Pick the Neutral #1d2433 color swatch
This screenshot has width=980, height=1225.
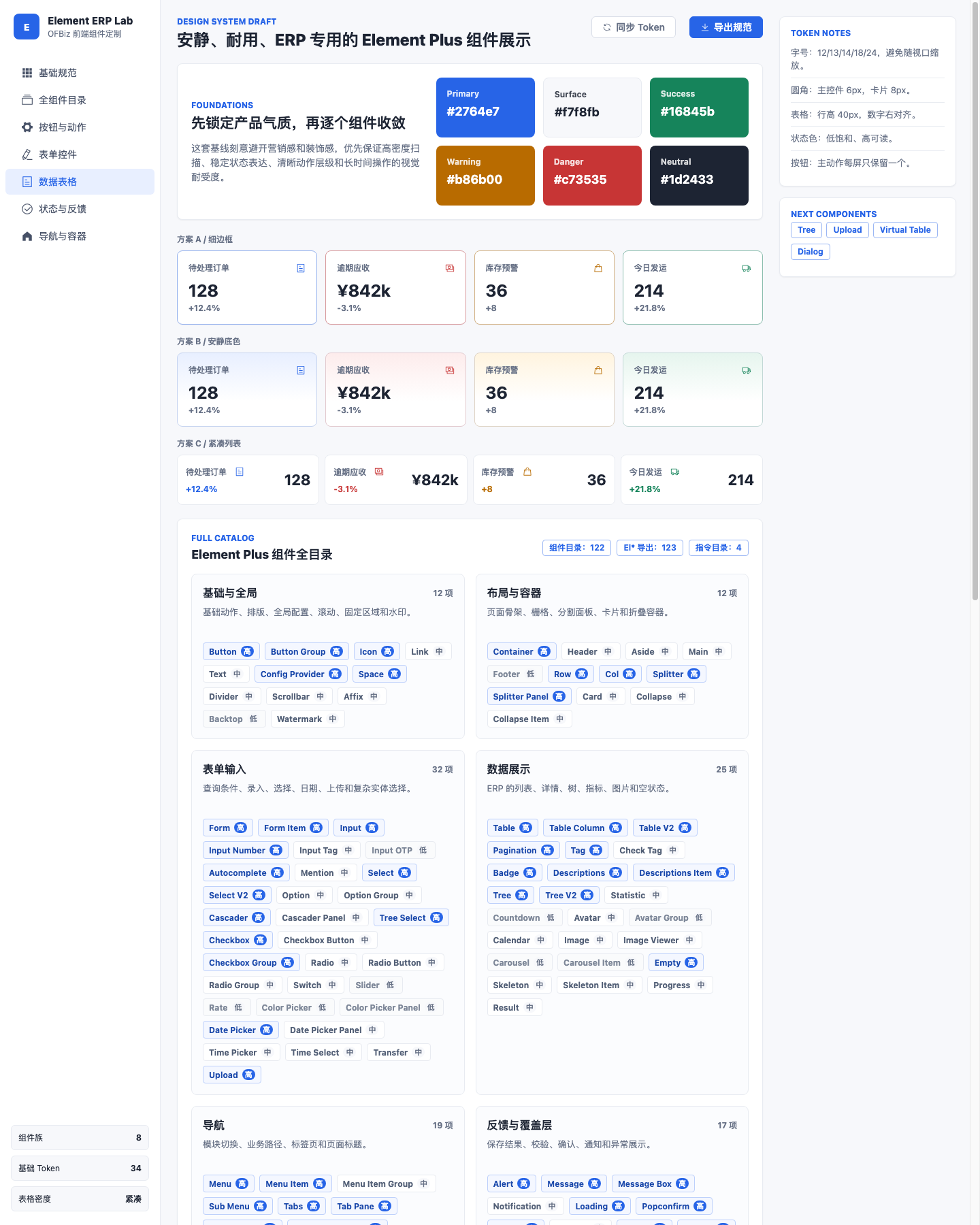pyautogui.click(x=699, y=176)
